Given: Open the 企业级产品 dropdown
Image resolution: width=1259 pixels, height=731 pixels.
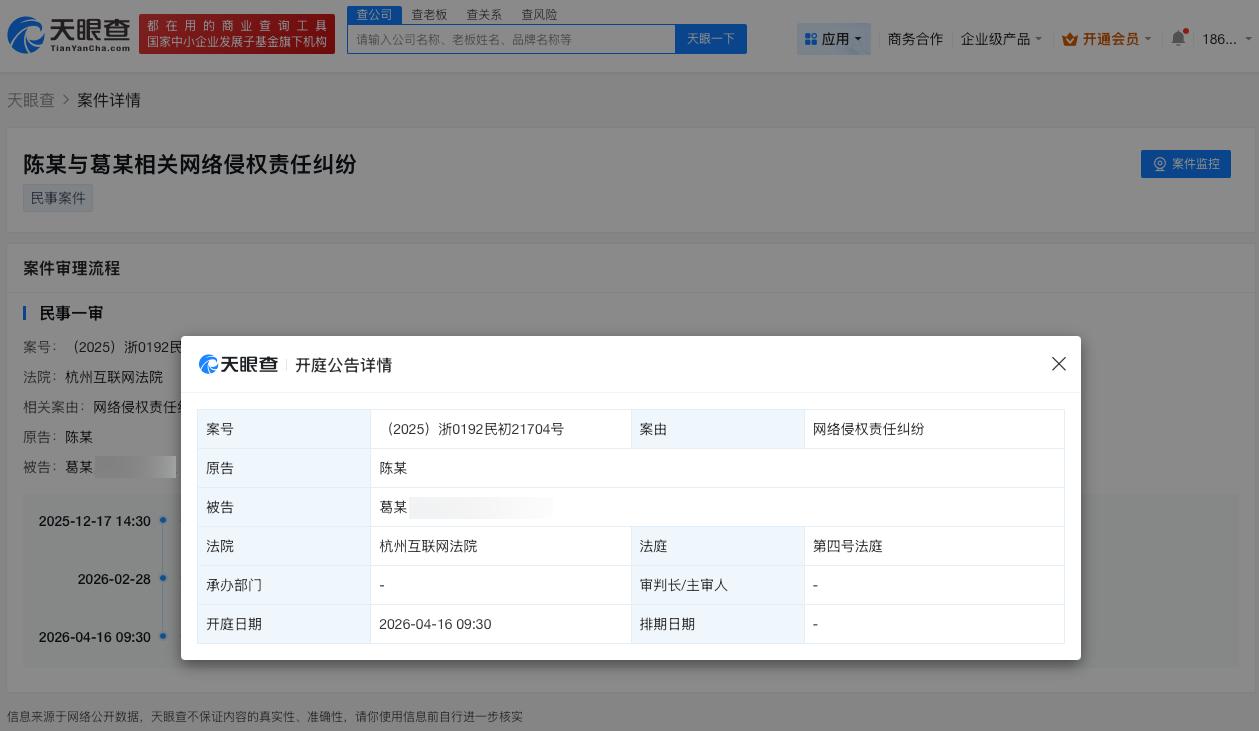Looking at the screenshot, I should [x=1001, y=39].
